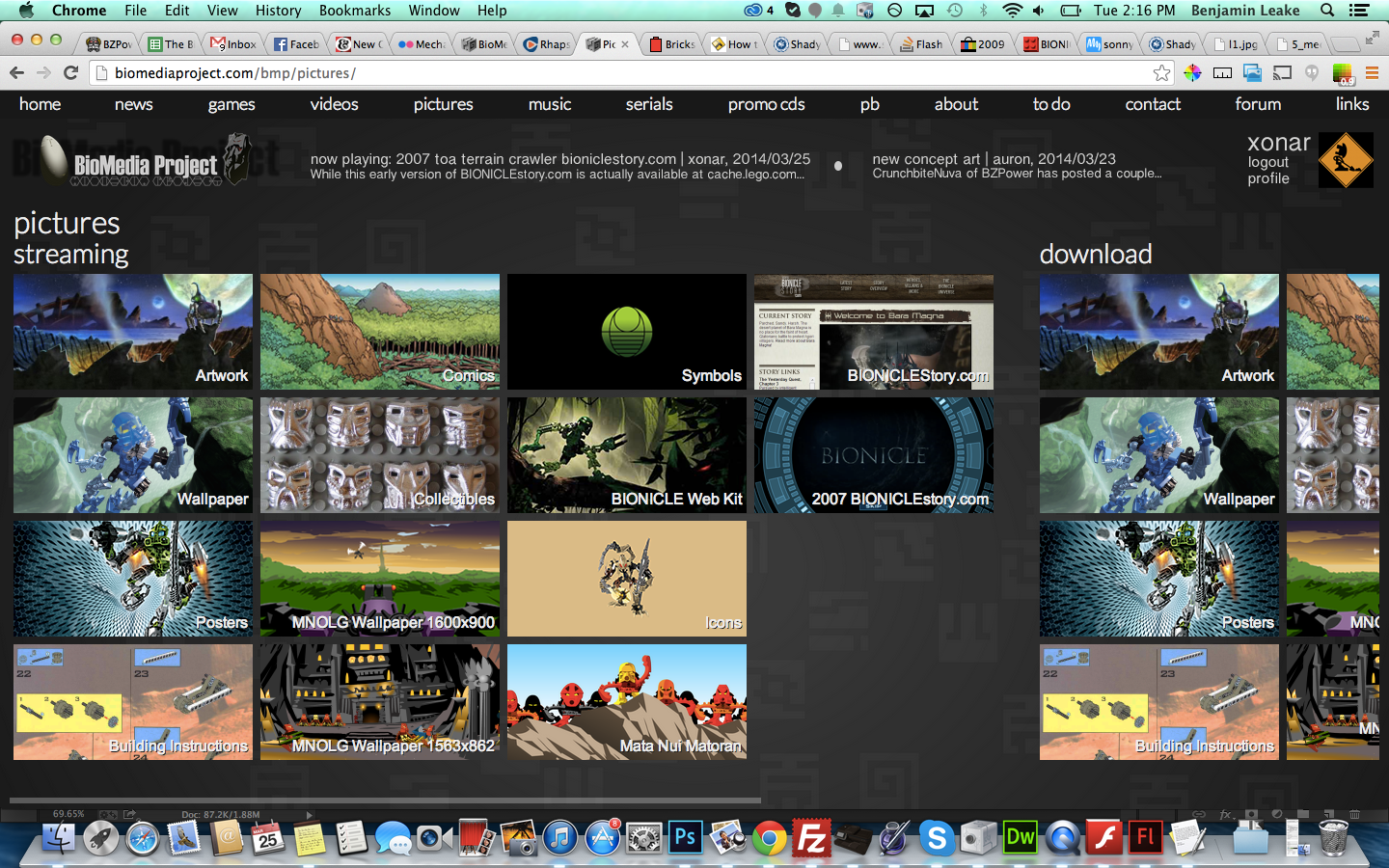The image size is (1389, 868).
Task: Open Launchpad from the dock
Action: [x=100, y=837]
